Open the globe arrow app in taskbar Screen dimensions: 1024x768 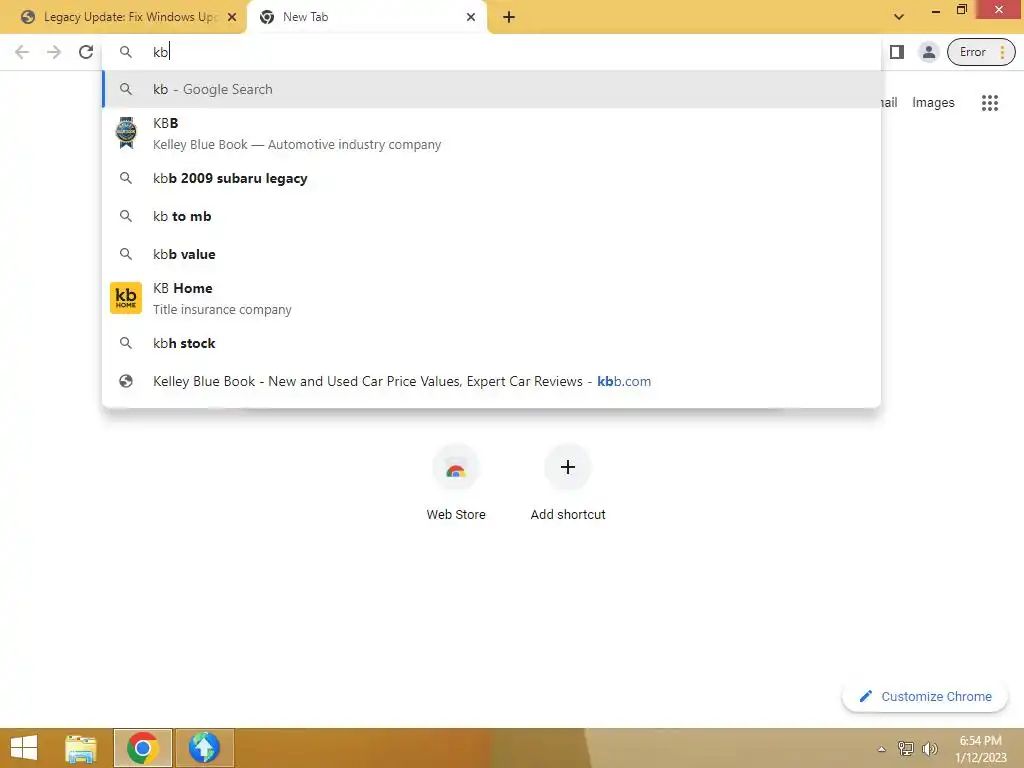click(204, 748)
